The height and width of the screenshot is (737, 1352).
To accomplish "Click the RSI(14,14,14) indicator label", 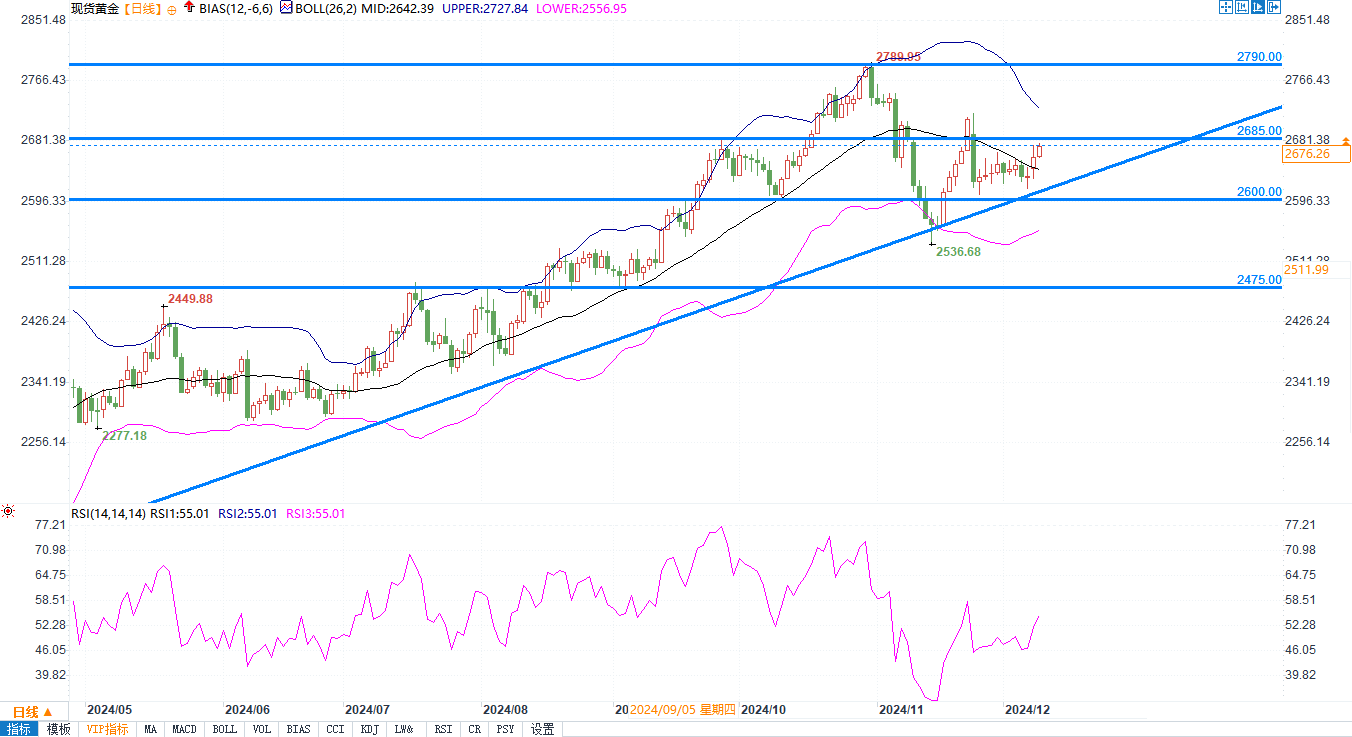I will click(107, 513).
